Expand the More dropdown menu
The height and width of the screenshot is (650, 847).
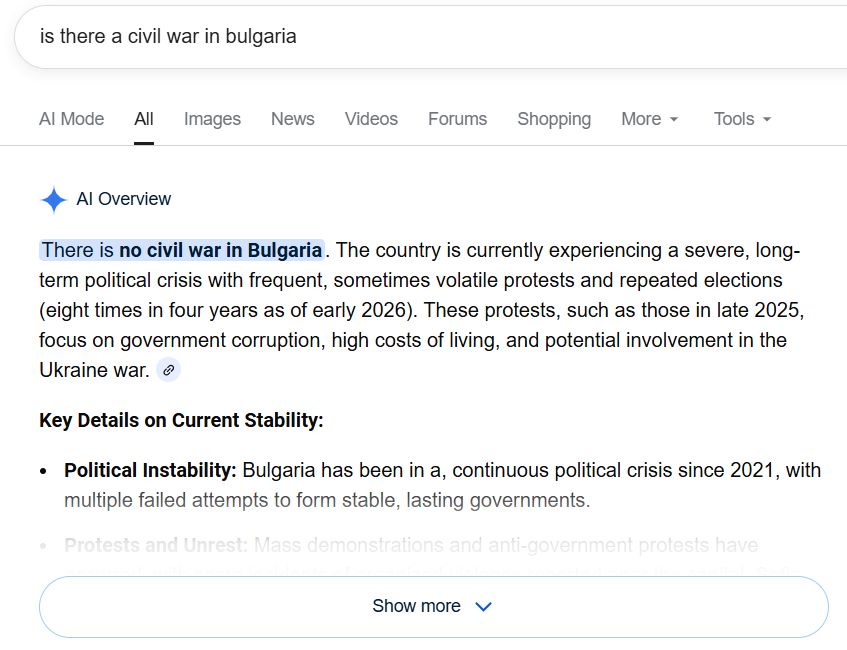[649, 119]
